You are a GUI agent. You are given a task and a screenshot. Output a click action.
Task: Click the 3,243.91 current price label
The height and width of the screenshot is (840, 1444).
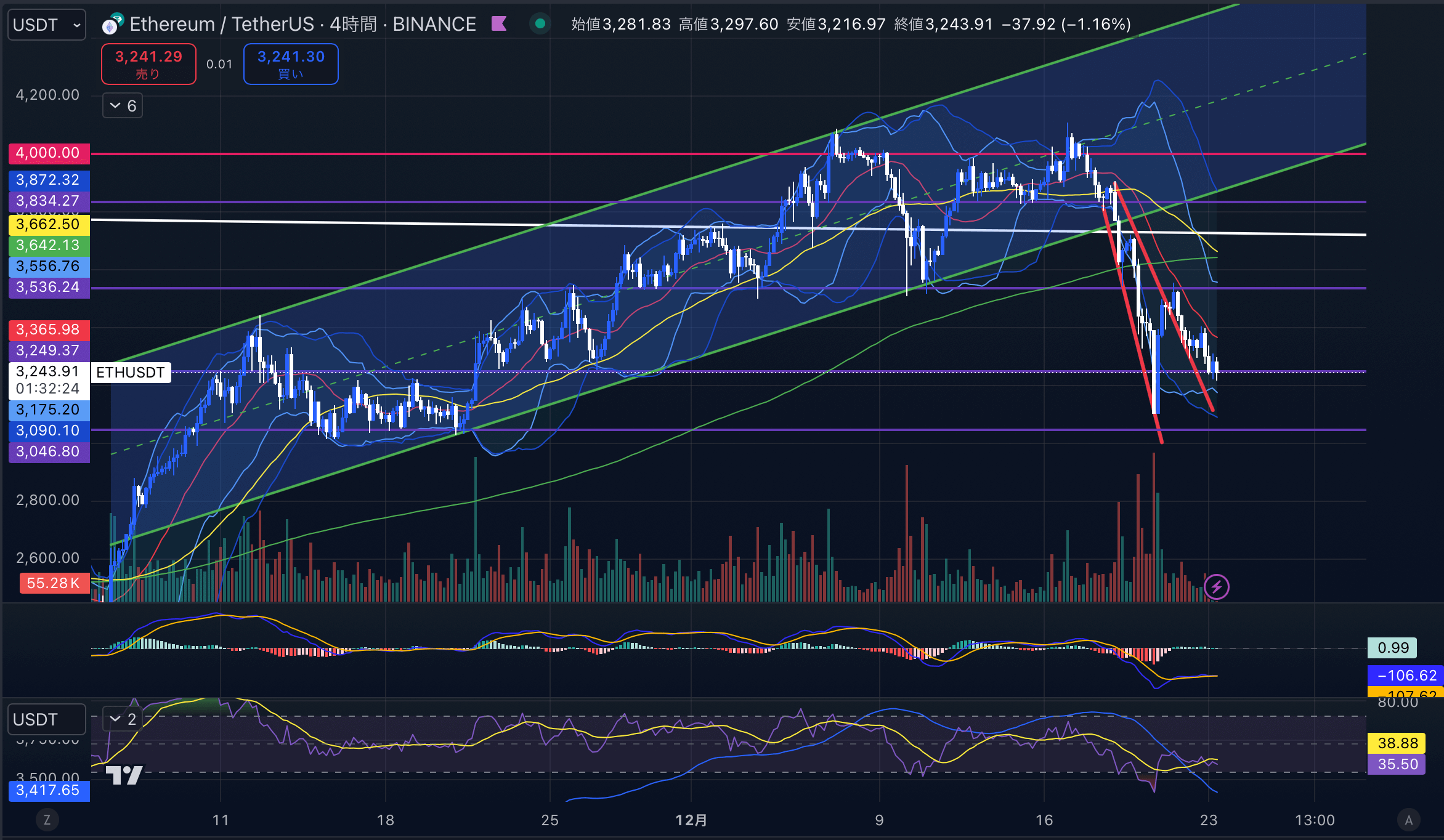pyautogui.click(x=49, y=371)
